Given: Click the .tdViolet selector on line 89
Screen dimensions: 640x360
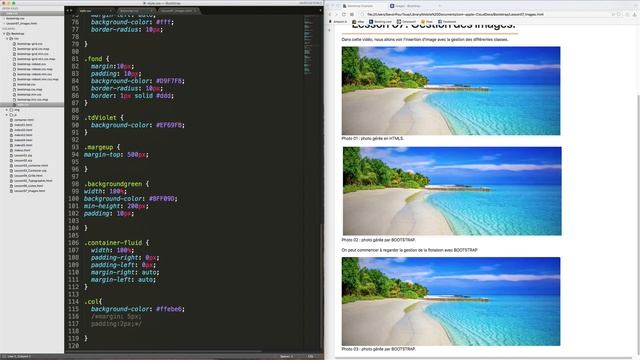Looking at the screenshot, I should 102,118.
